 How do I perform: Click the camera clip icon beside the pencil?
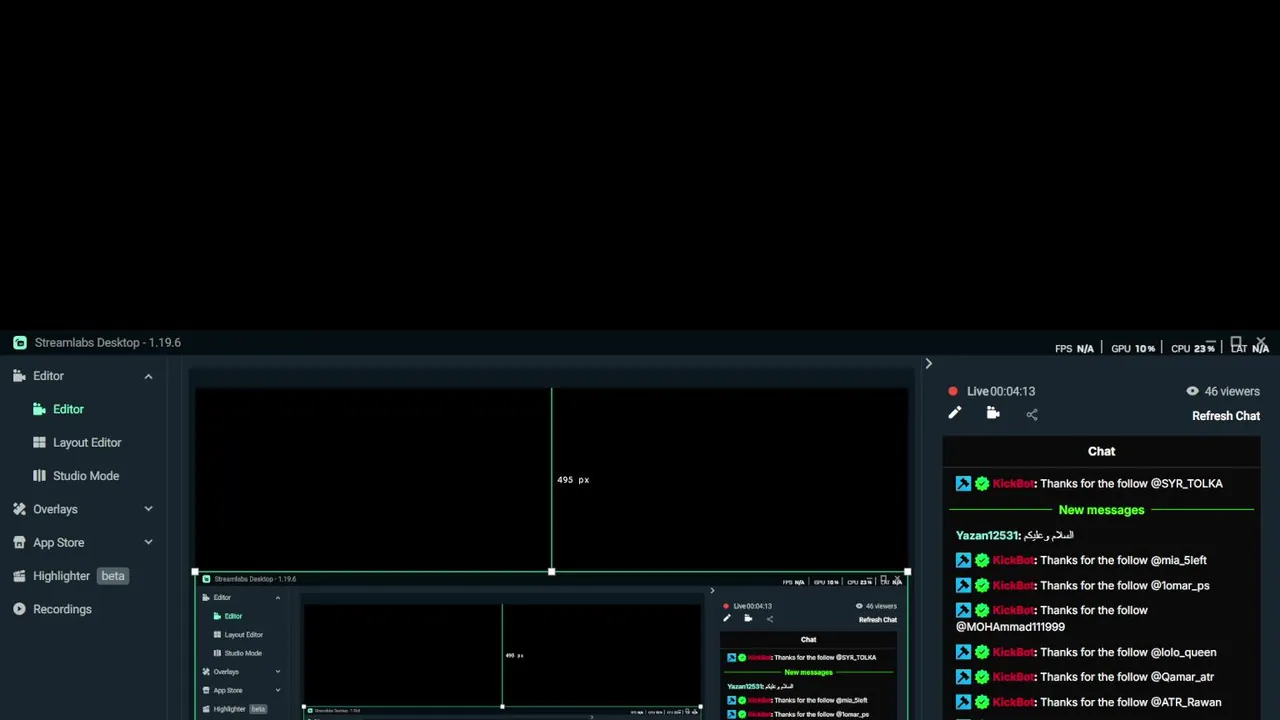coord(993,413)
